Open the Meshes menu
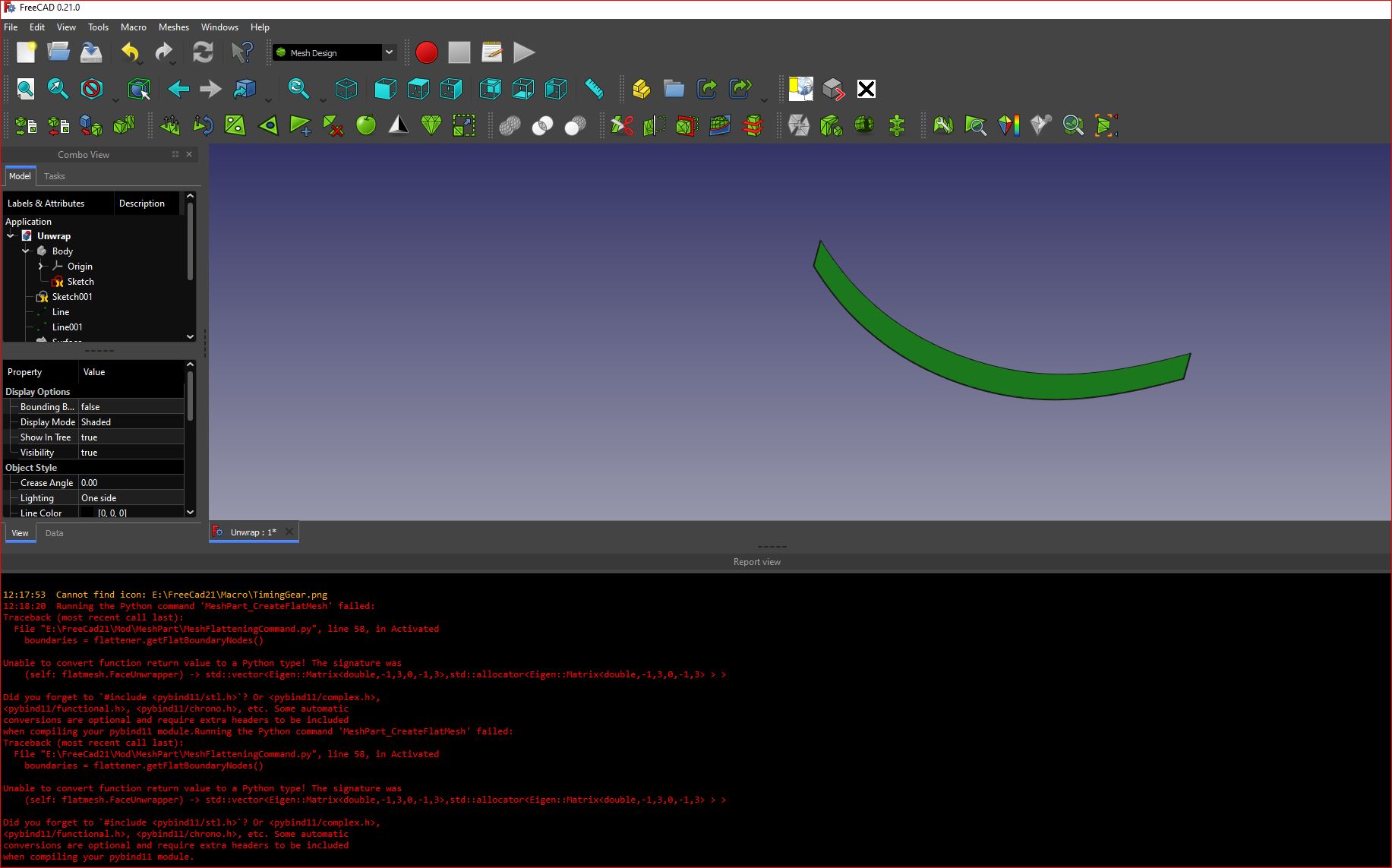This screenshot has width=1392, height=868. point(174,27)
